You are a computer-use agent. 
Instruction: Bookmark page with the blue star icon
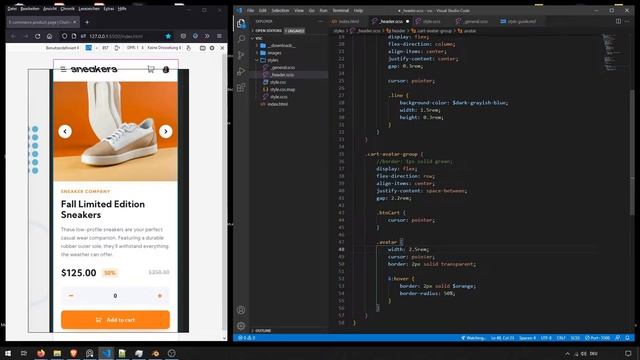click(168, 36)
